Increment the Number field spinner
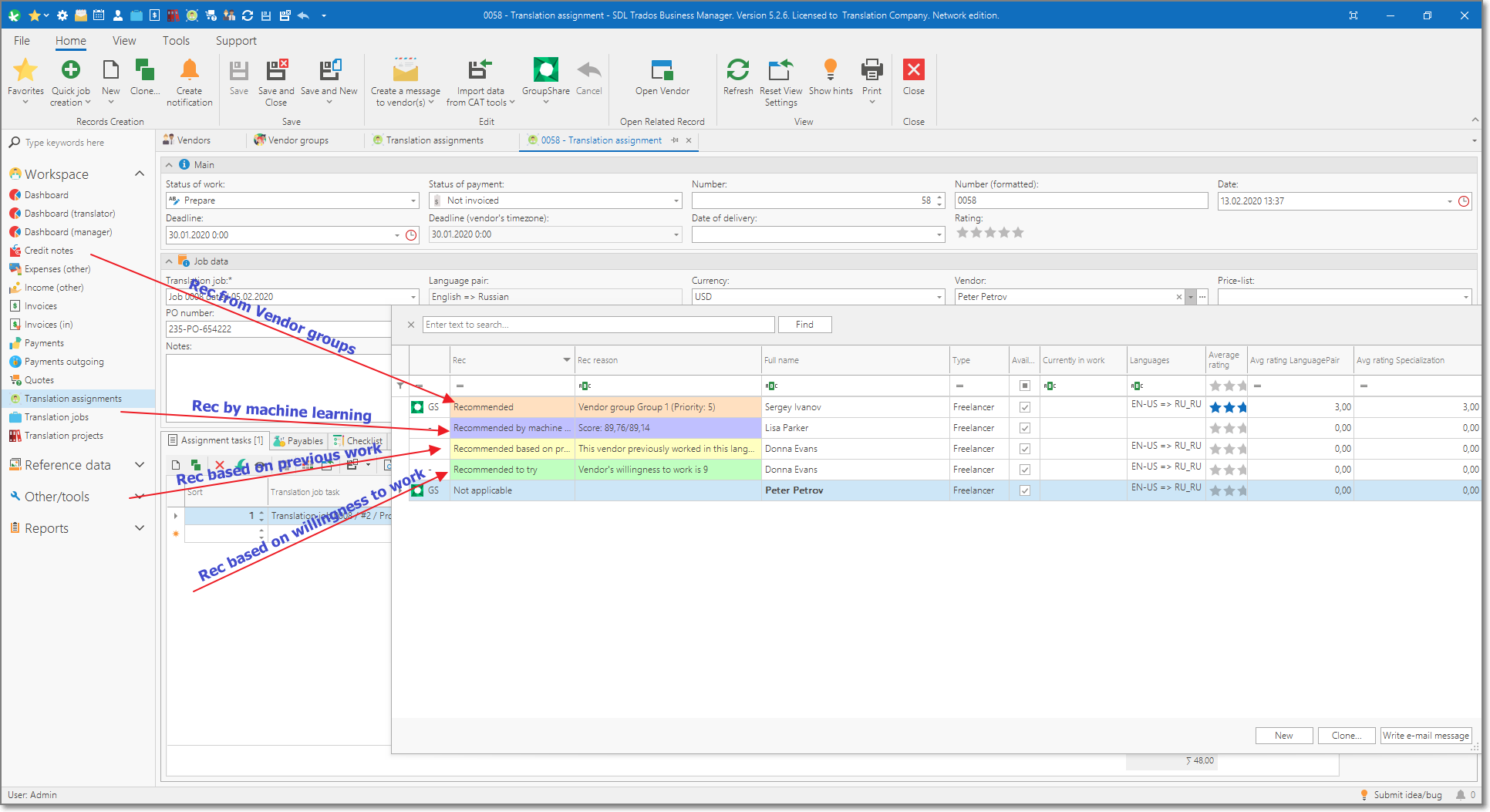 point(939,197)
